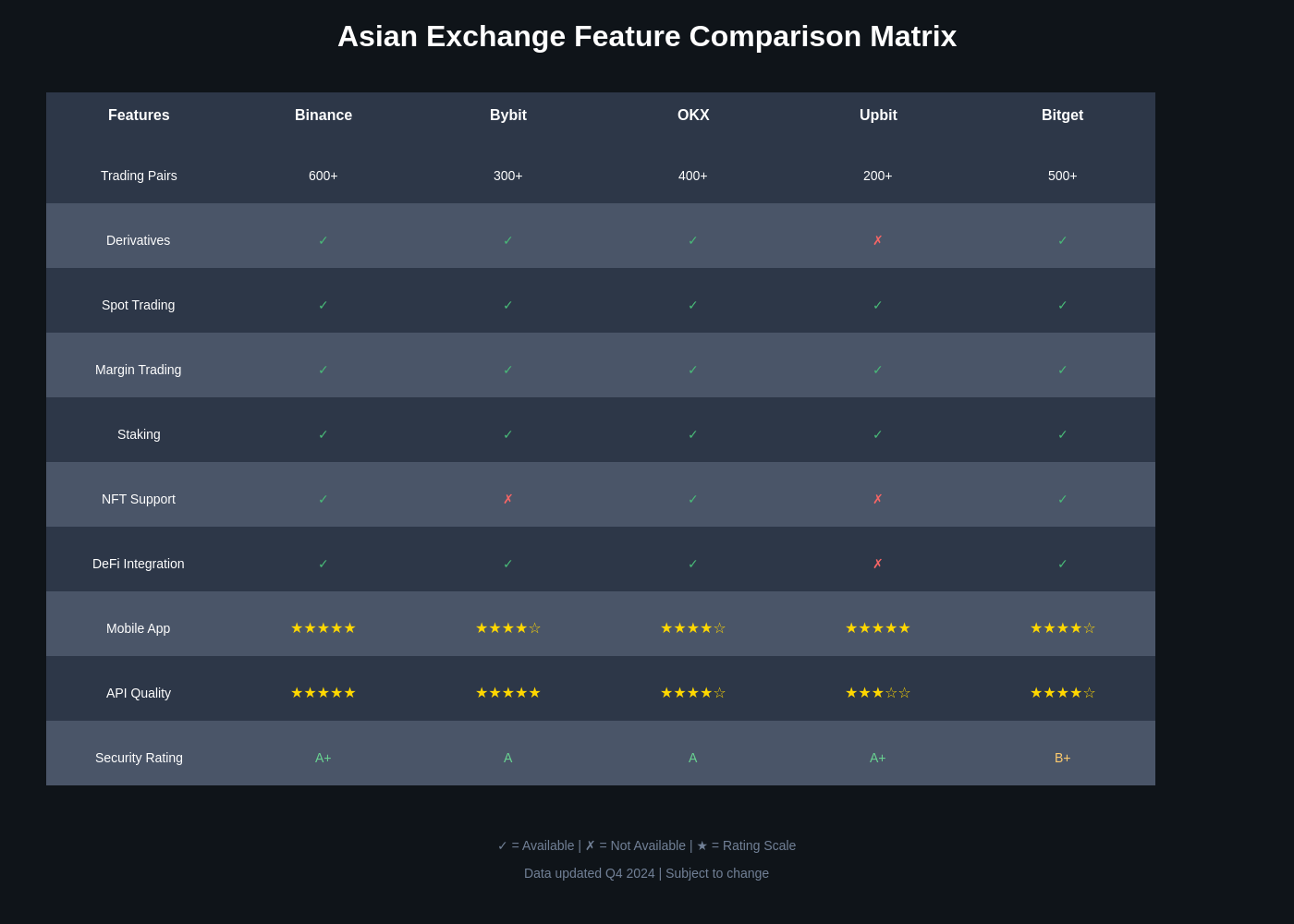The width and height of the screenshot is (1294, 924).
Task: Click the 400+ trading pairs value
Action: tap(693, 176)
